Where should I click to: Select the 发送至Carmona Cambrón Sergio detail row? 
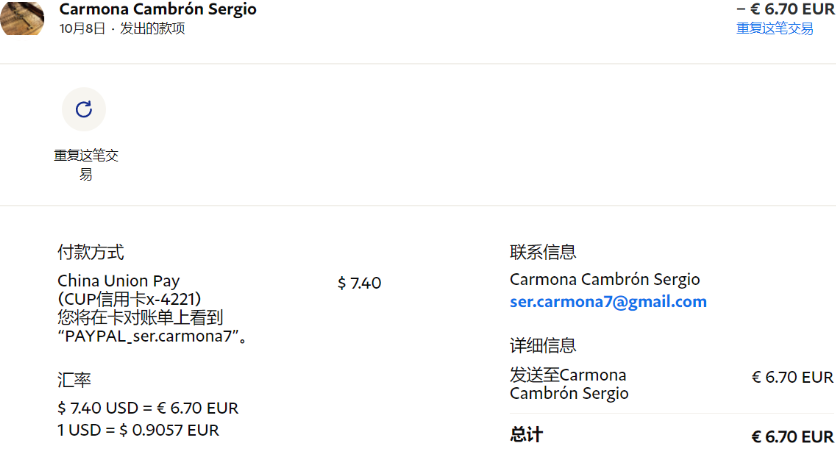[672, 384]
